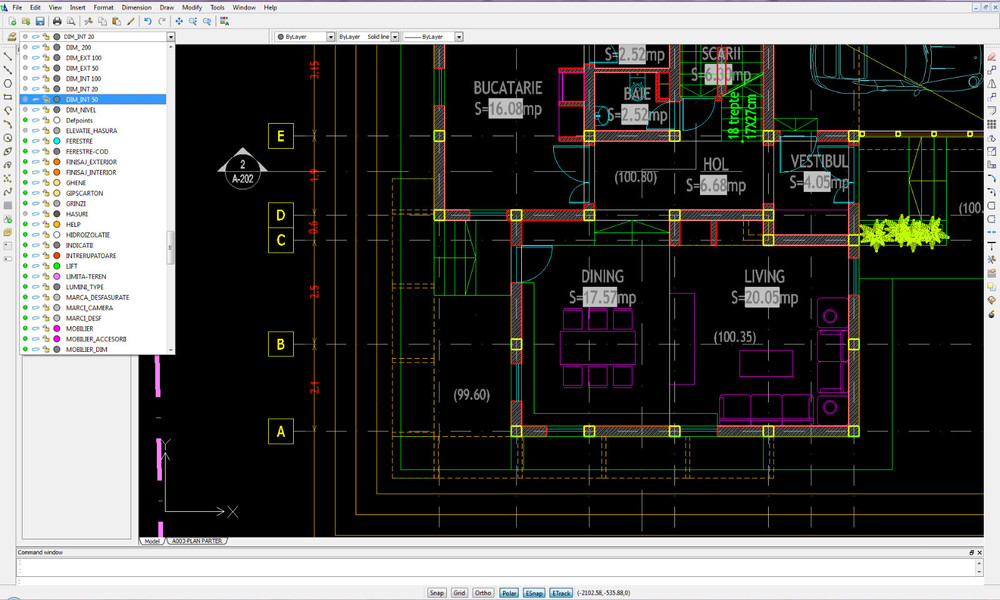Undo the last action
Screen dimensions: 1000x600
click(147, 21)
